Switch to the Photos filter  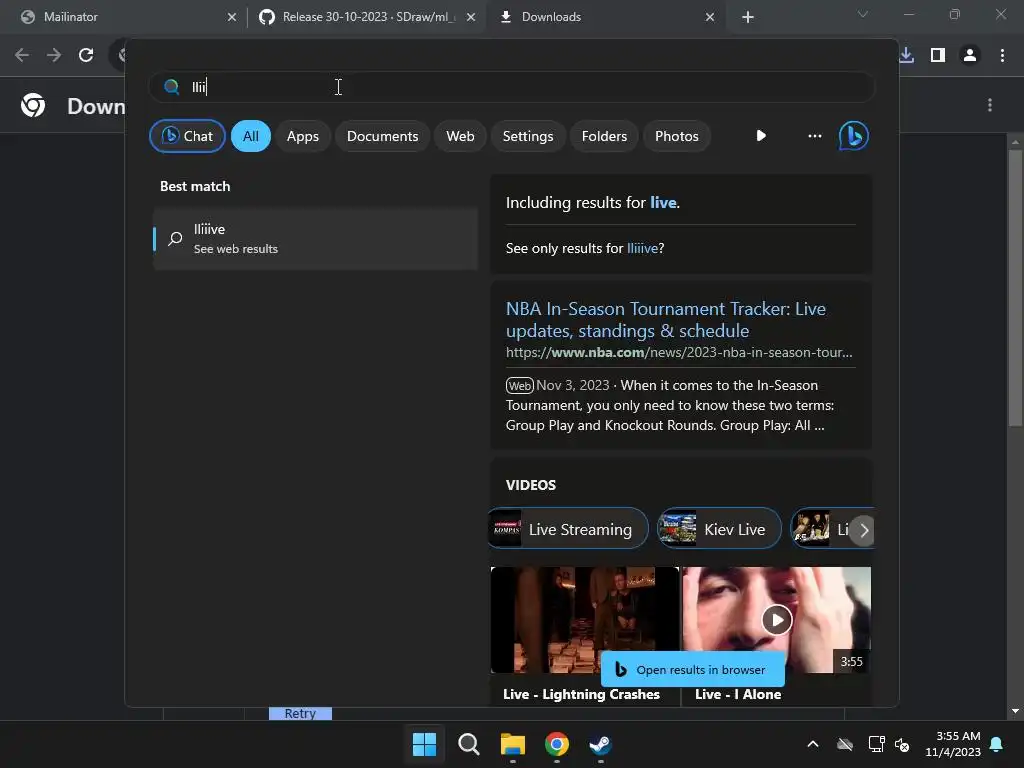(677, 136)
